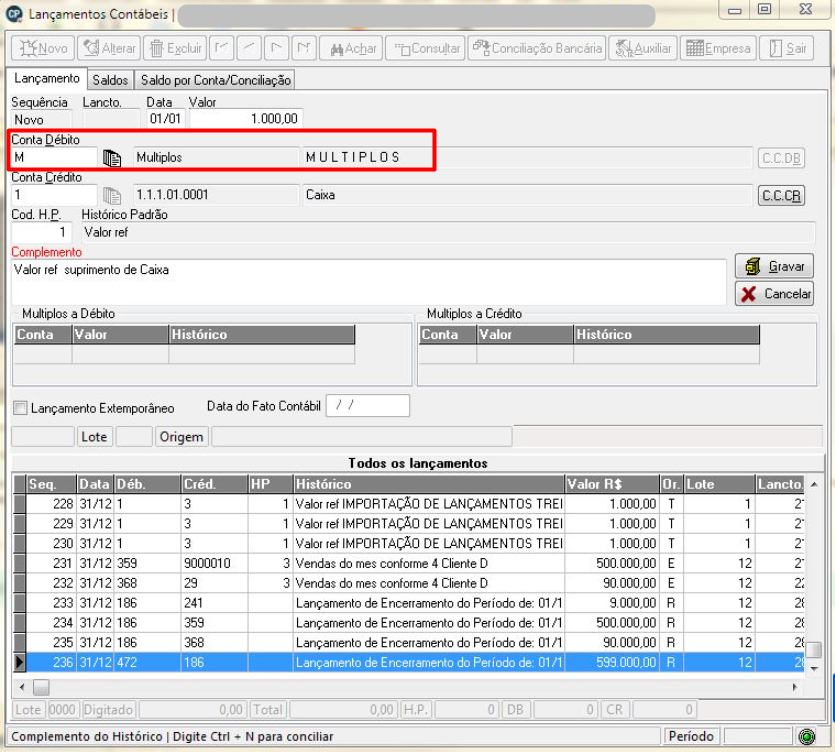Open the Conta Débito account lookup icon
Viewport: 835px width, 752px height.
click(112, 158)
